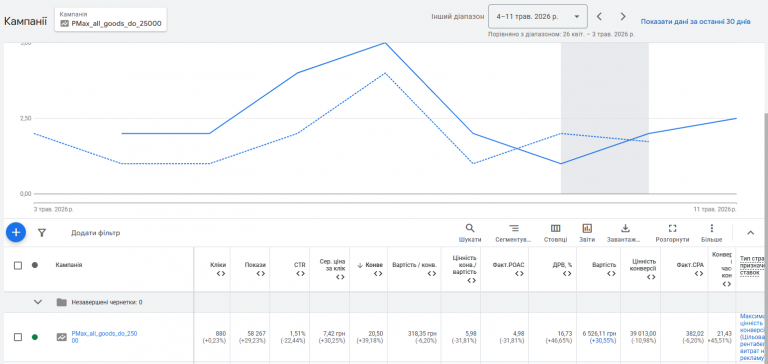768x364 pixels.
Task: Sort by the Кліки column header
Action: (218, 265)
